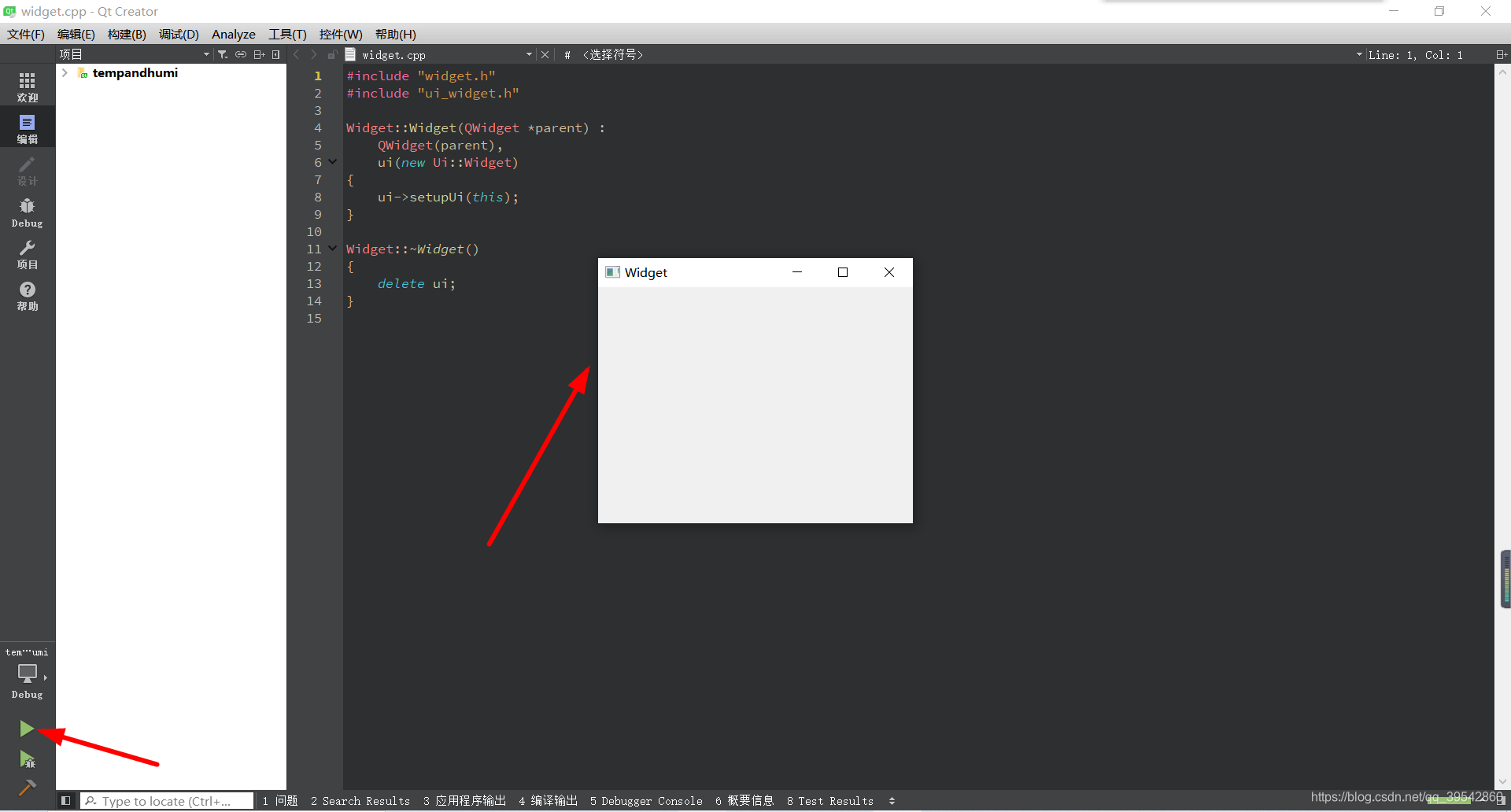Screen dimensions: 1511x812
Task: Minimize the Widget application window
Action: tap(796, 272)
